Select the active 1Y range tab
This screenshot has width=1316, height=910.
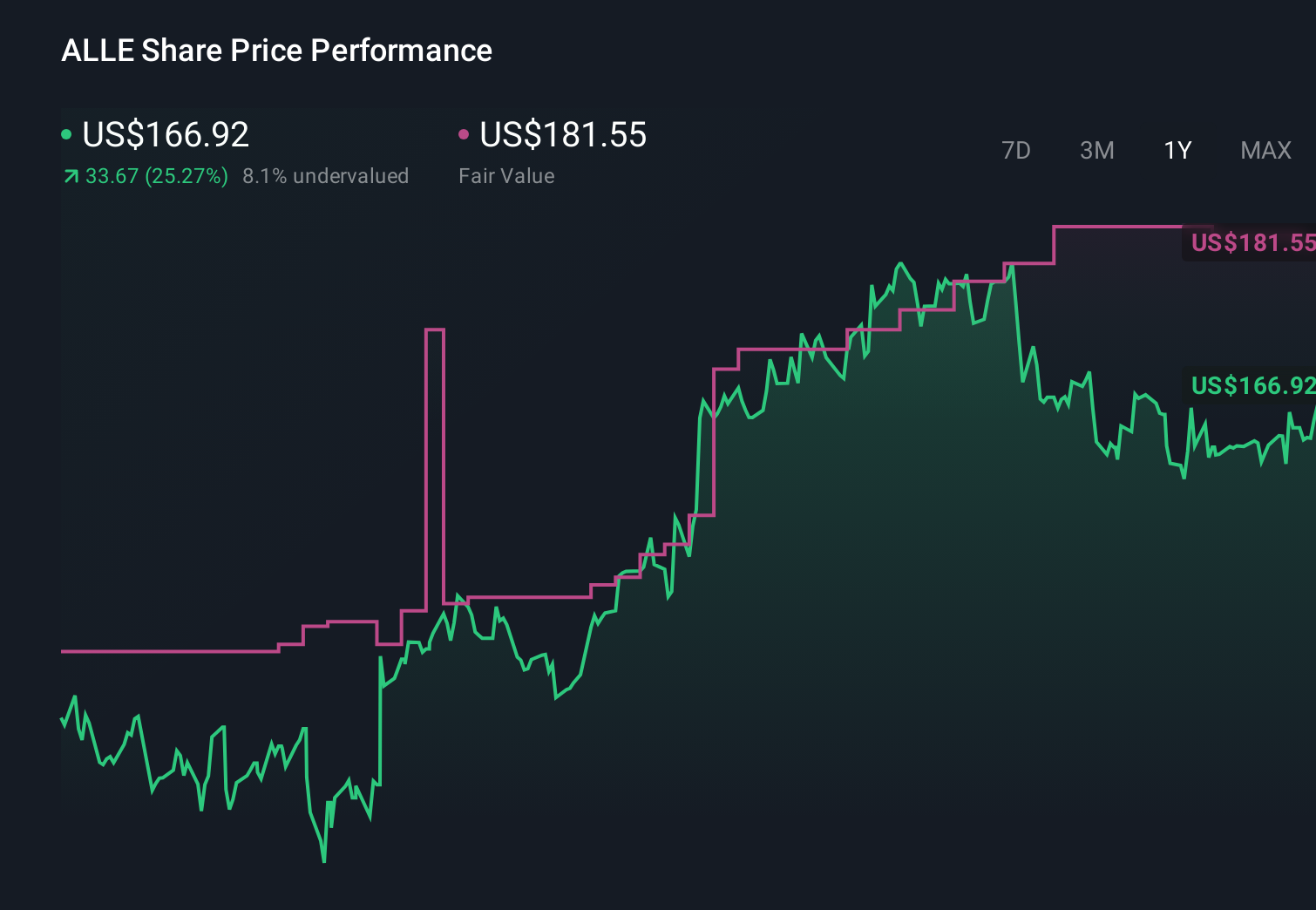click(1177, 151)
